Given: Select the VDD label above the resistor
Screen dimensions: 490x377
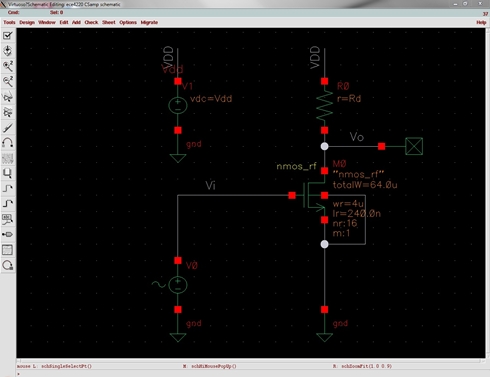Looking at the screenshot, I should click(315, 58).
